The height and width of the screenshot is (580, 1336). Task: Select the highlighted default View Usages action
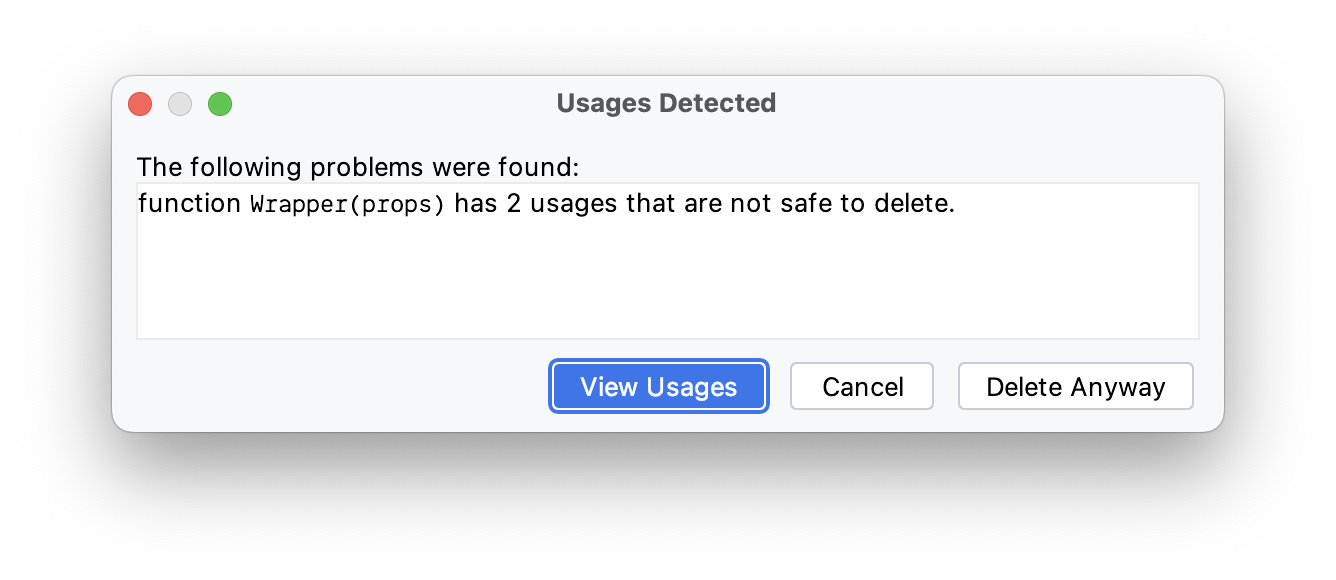pos(658,386)
